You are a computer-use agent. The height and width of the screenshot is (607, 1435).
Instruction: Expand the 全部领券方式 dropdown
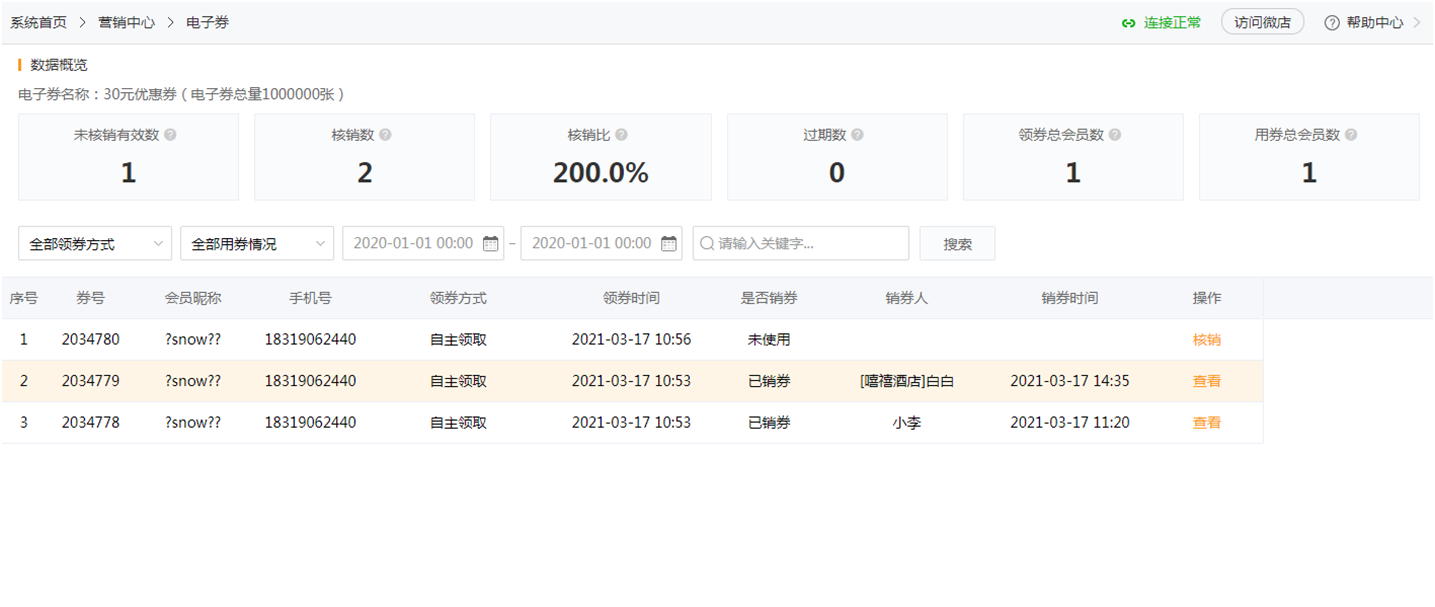[x=95, y=243]
